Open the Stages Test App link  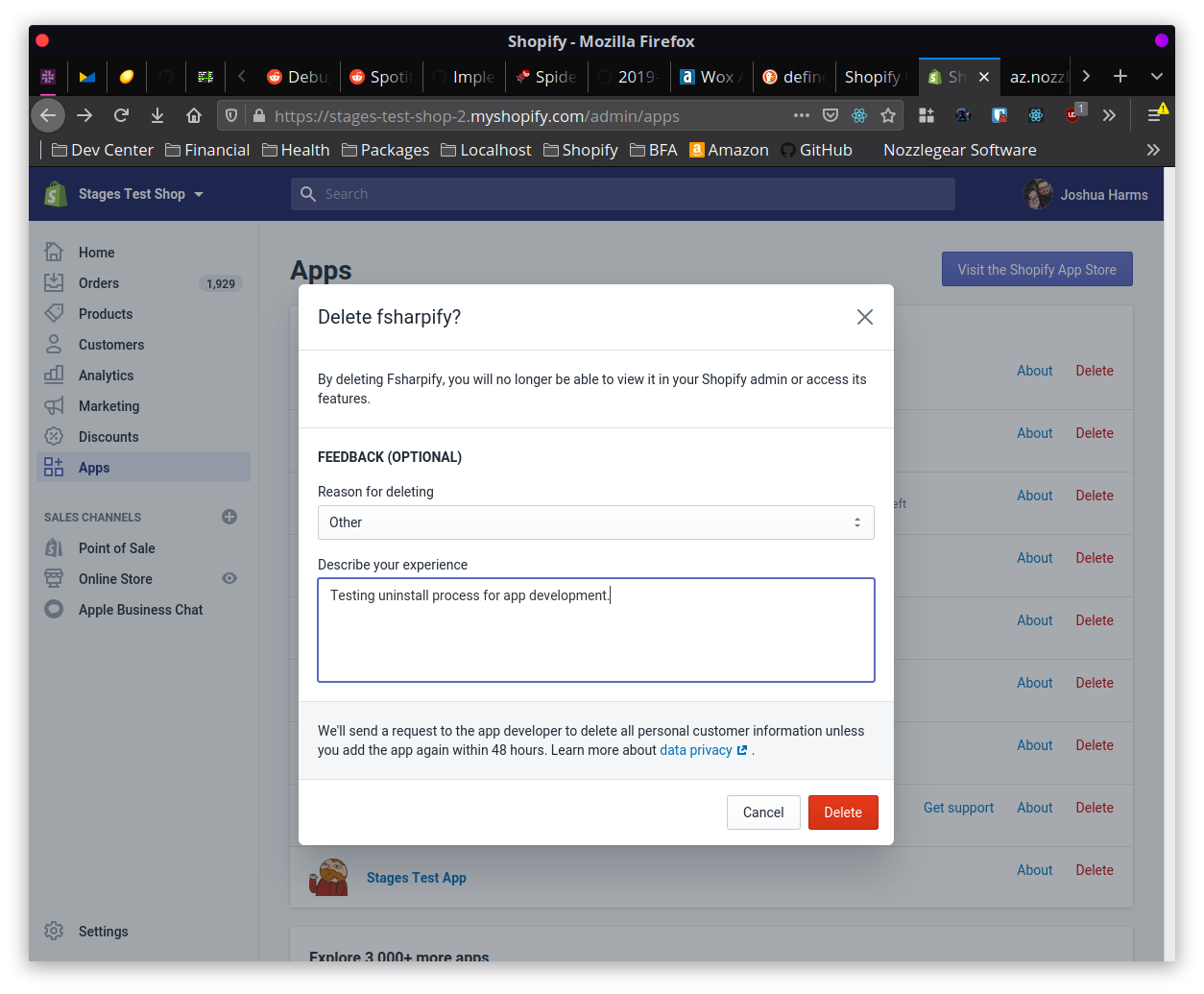pyautogui.click(x=416, y=878)
